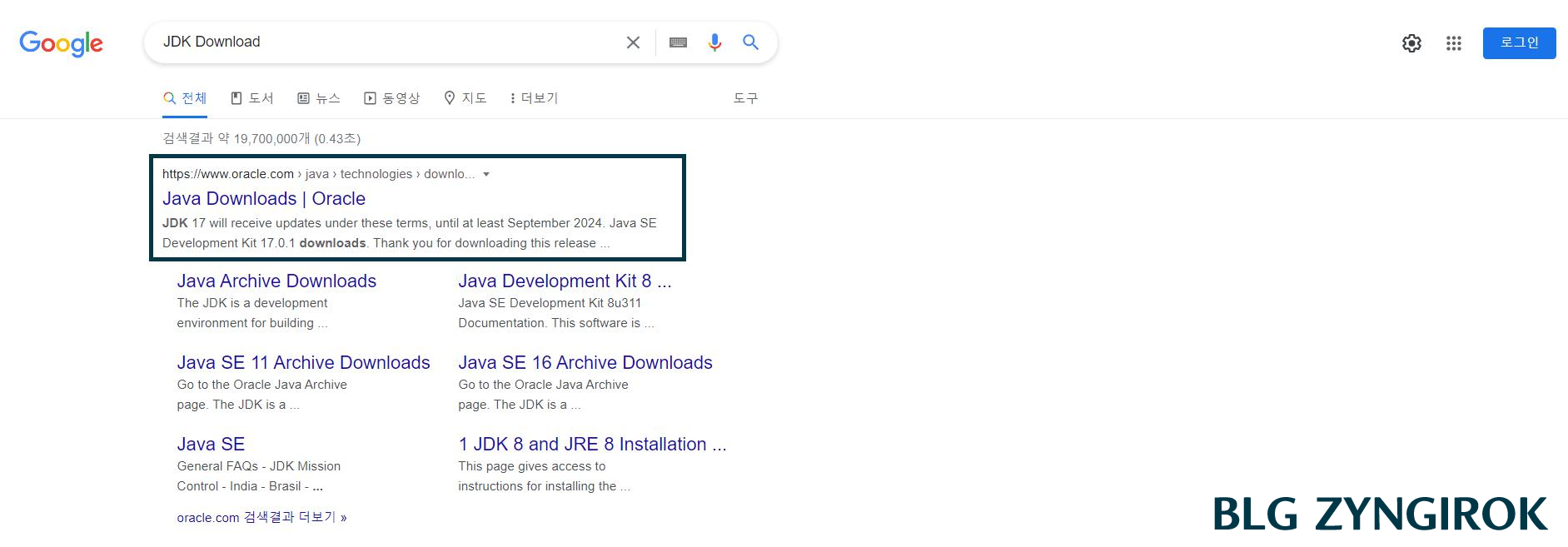
Task: Open Java Development Kit 8 link
Action: click(565, 281)
